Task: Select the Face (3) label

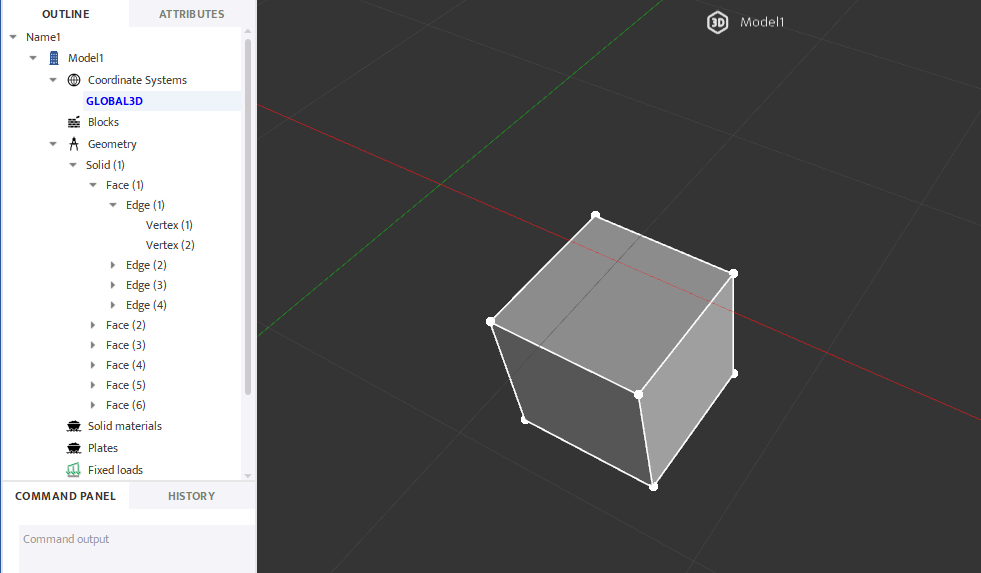Action: click(126, 345)
